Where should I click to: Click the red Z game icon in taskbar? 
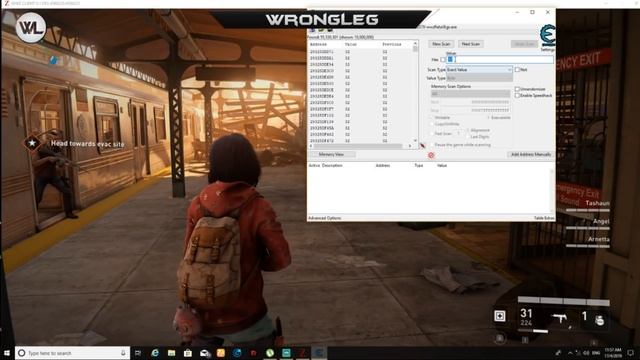click(302, 353)
